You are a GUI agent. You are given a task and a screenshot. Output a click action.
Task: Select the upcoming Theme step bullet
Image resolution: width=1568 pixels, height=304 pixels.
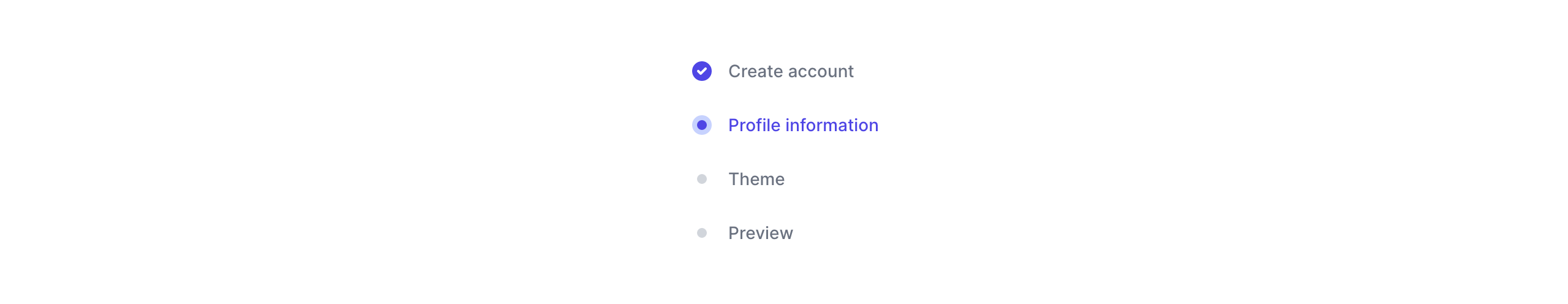(x=701, y=179)
